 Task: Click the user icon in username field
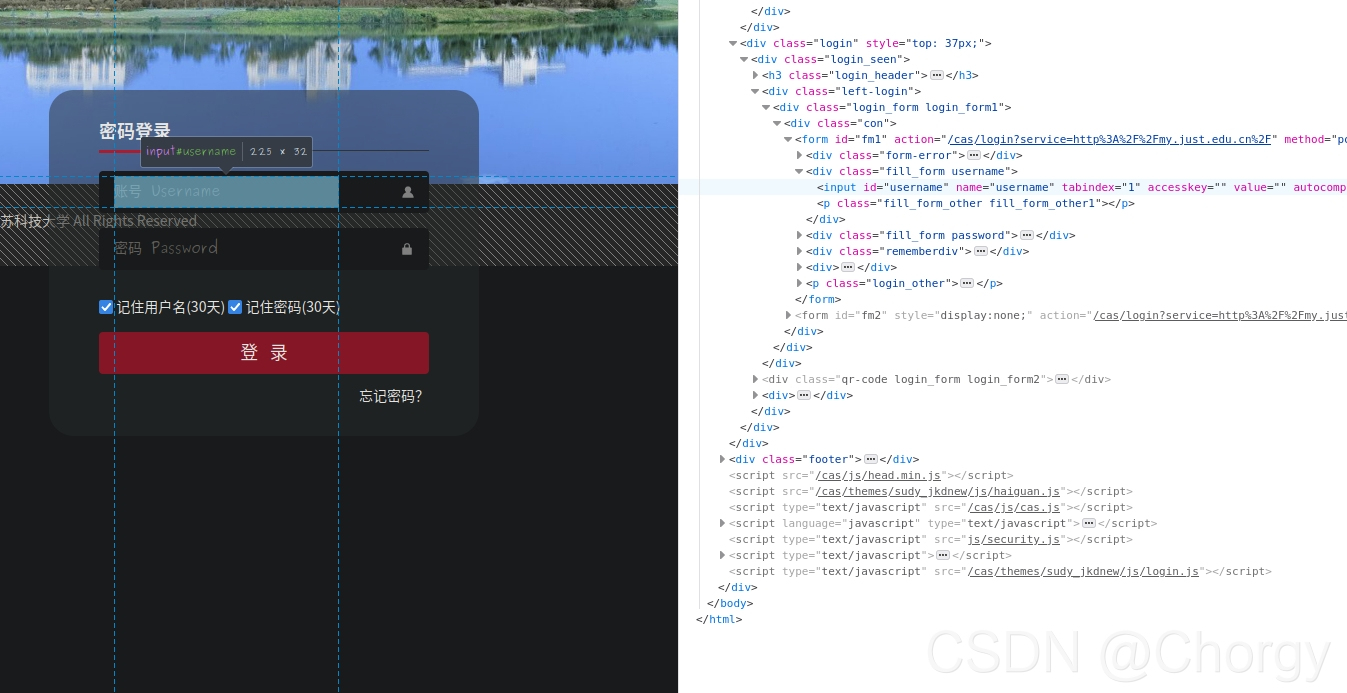pos(407,192)
